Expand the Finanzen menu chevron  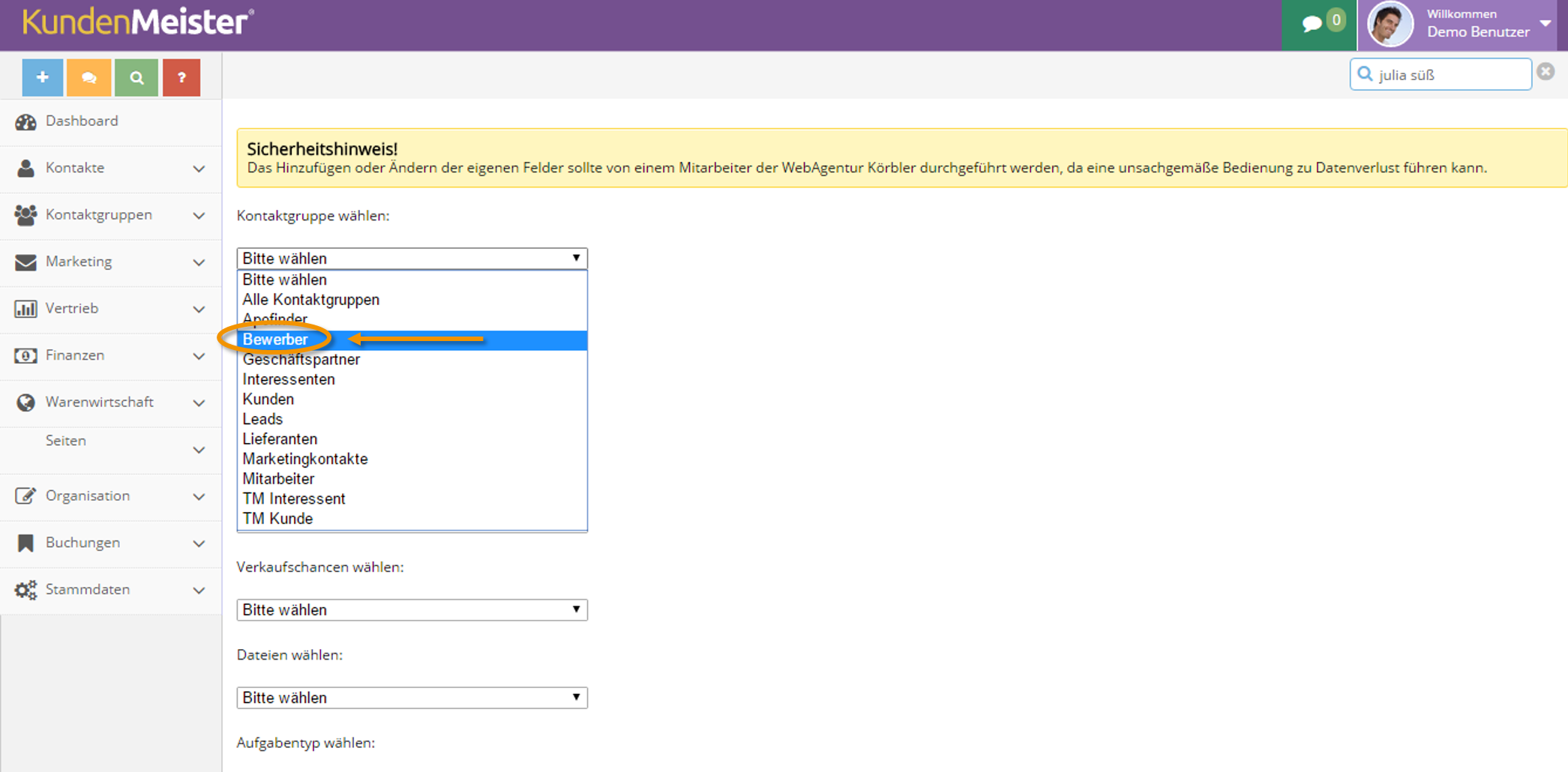[199, 356]
